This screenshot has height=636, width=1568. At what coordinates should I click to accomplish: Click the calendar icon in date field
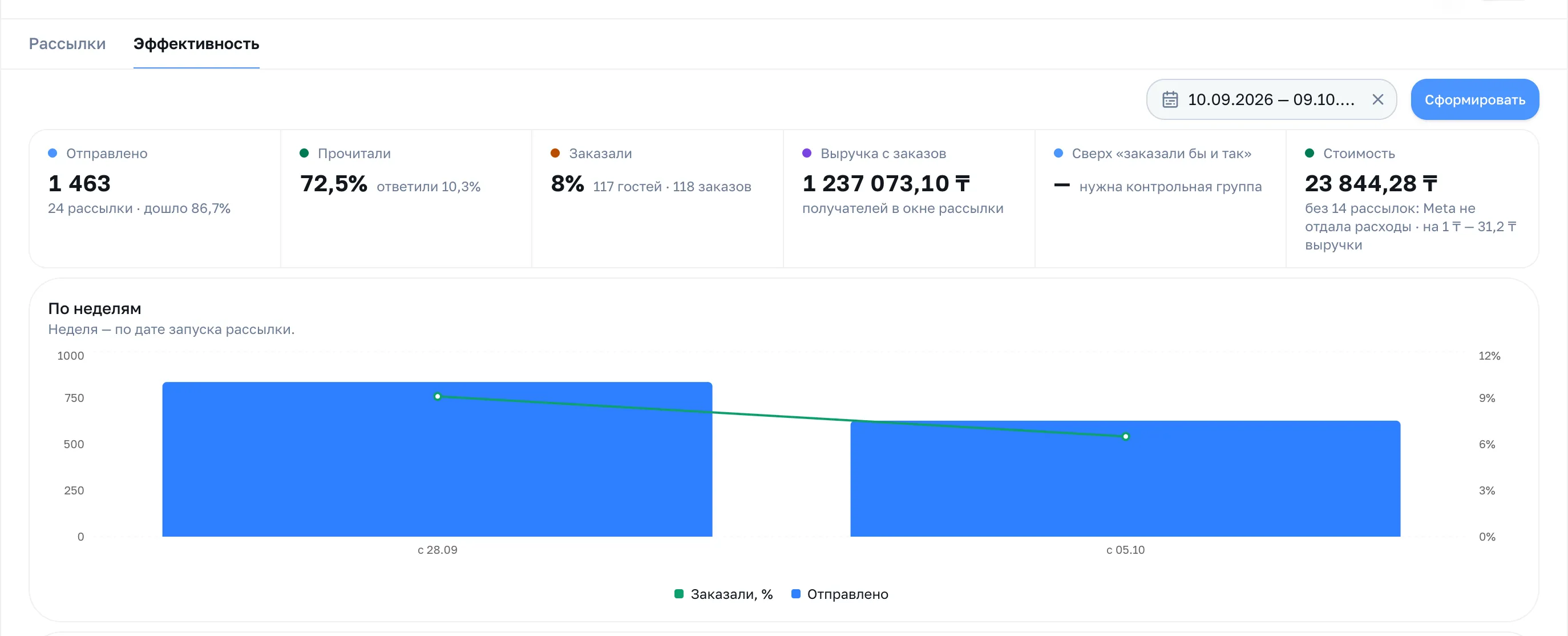click(1170, 99)
